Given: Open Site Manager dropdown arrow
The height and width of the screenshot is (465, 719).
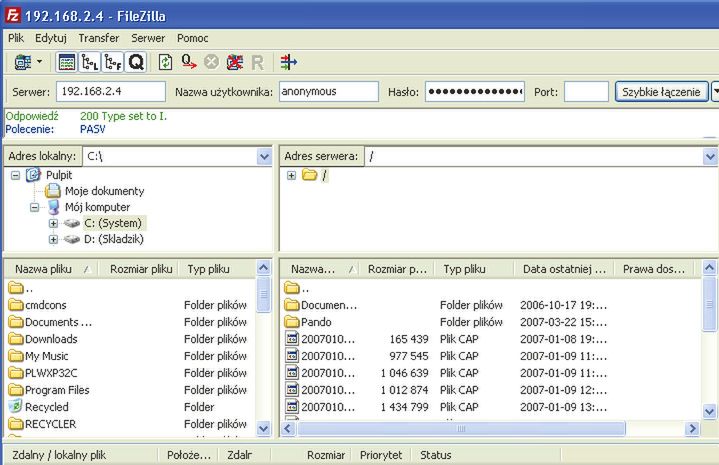Looking at the screenshot, I should tap(40, 61).
